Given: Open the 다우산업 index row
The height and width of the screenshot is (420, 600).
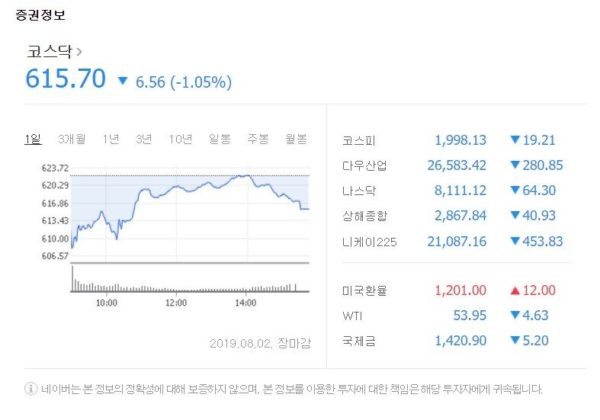Looking at the screenshot, I should (365, 165).
